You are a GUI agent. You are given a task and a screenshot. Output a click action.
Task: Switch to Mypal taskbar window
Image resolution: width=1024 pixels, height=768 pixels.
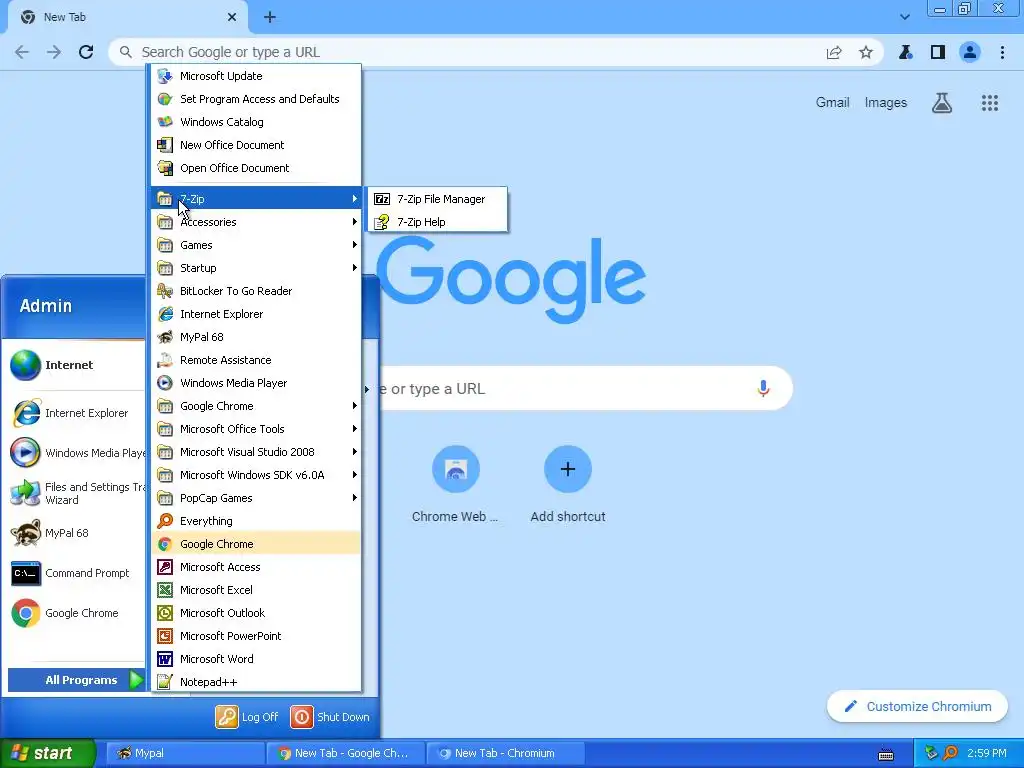tap(185, 753)
